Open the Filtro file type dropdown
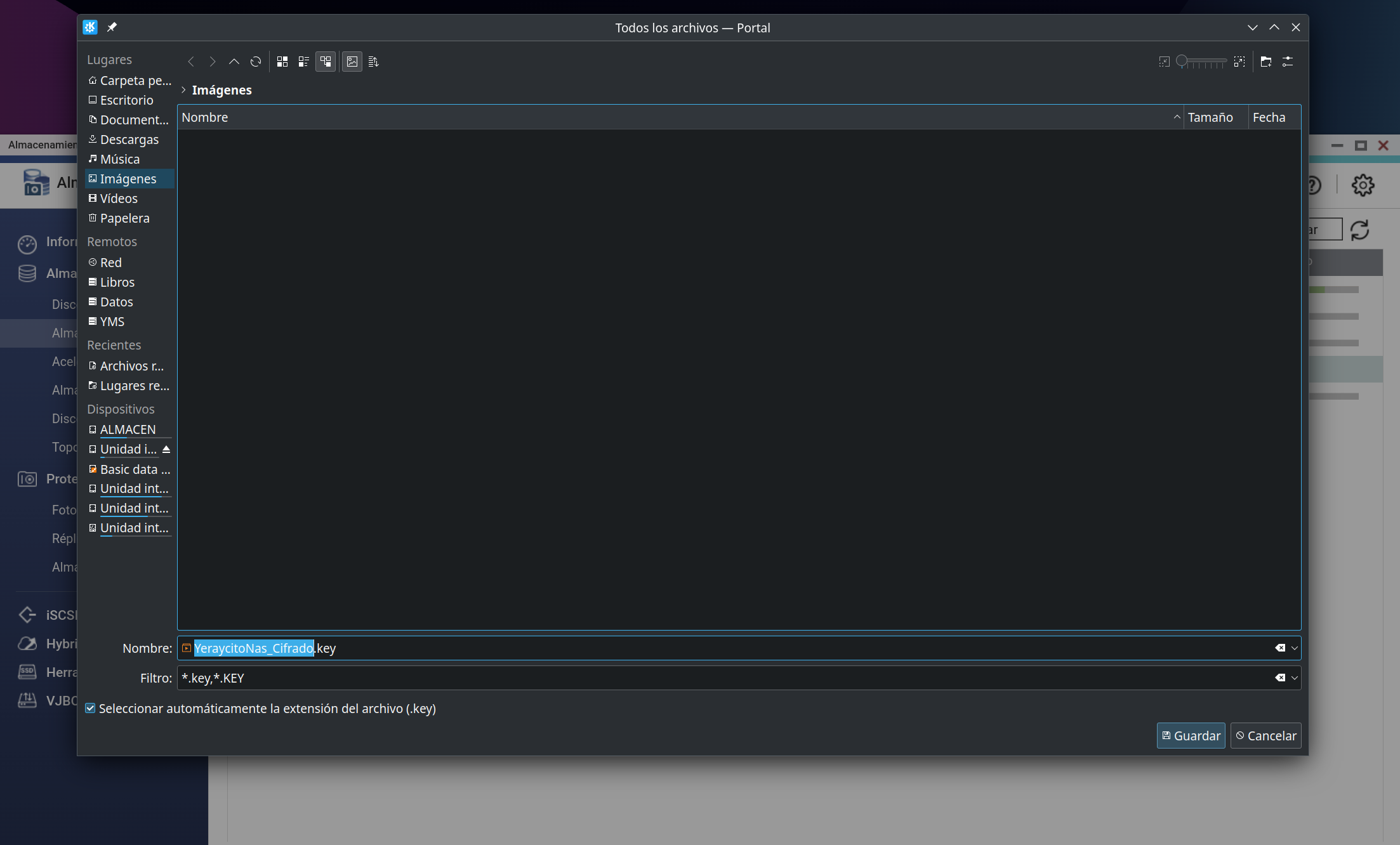 pyautogui.click(x=1295, y=678)
